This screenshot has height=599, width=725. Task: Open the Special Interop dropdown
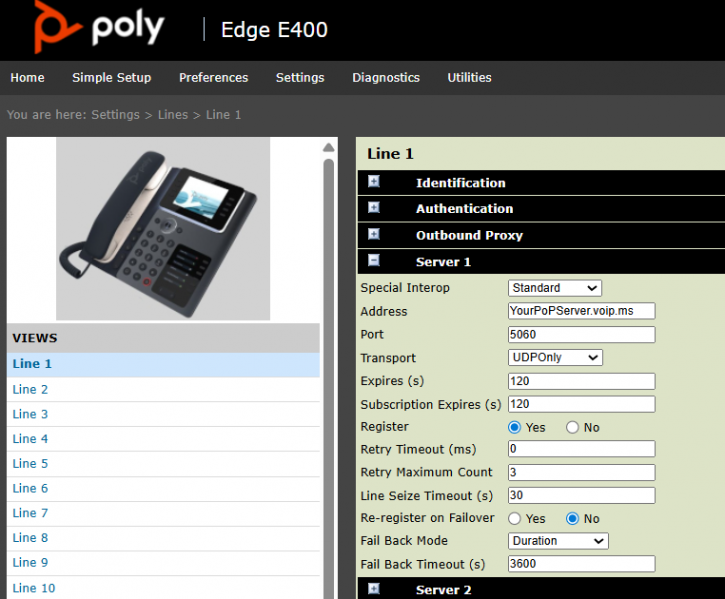(x=554, y=288)
